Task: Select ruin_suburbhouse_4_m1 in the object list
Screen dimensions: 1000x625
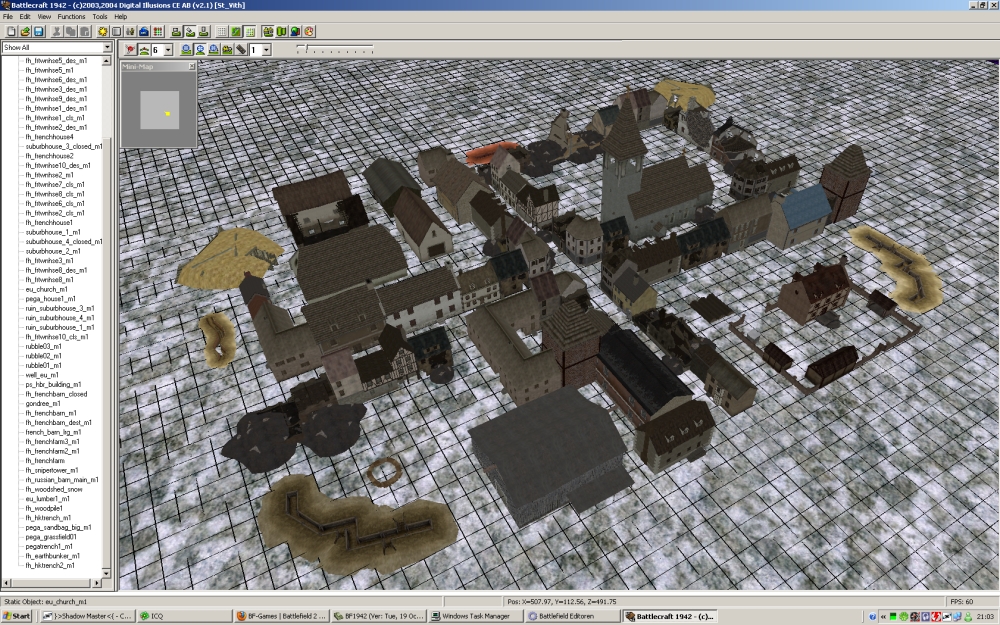Action: pos(60,318)
